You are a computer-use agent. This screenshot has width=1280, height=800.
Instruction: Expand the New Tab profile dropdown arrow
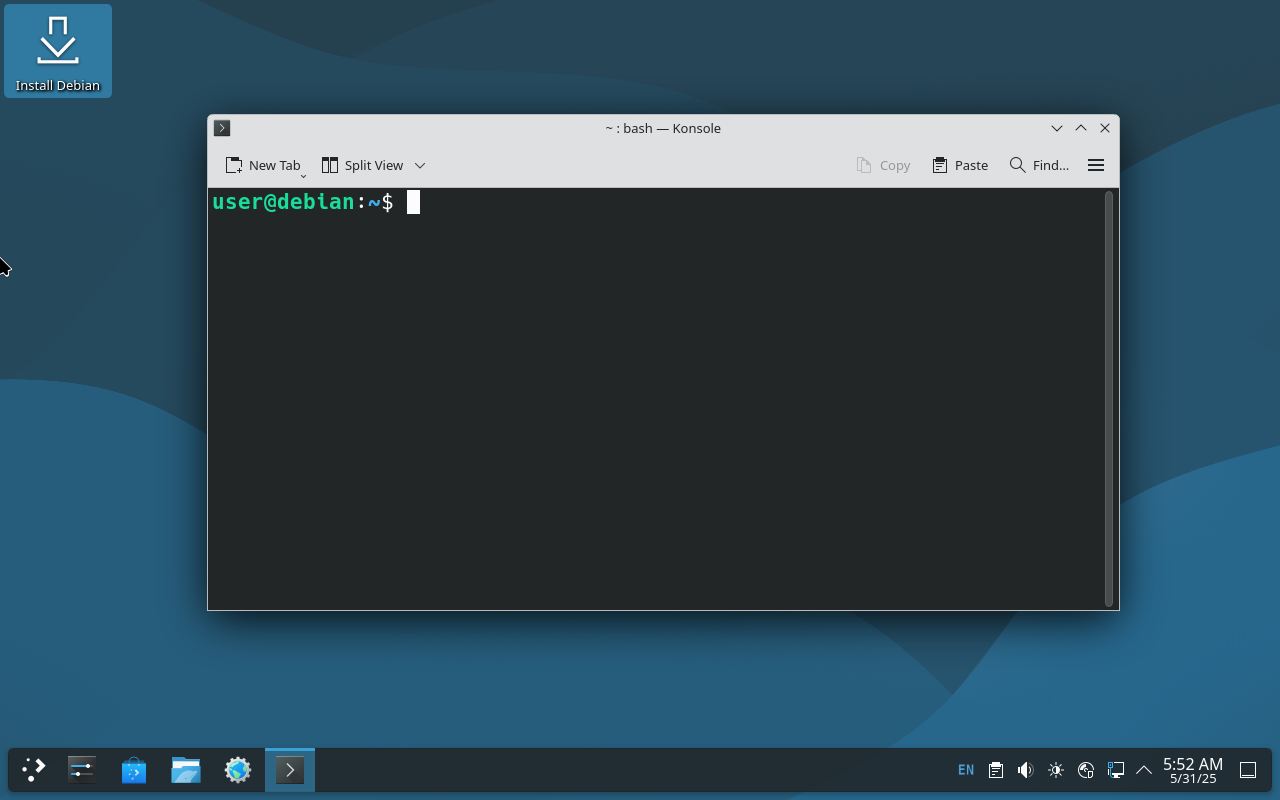pyautogui.click(x=303, y=176)
